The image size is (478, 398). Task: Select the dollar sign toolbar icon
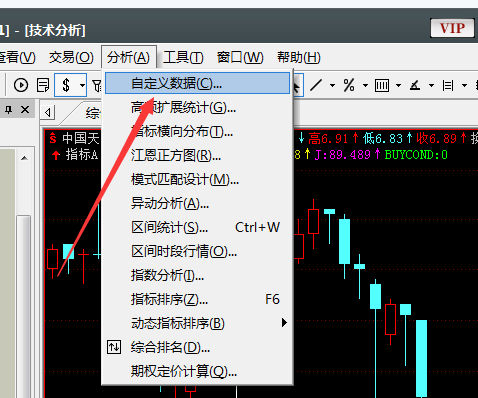pyautogui.click(x=66, y=85)
